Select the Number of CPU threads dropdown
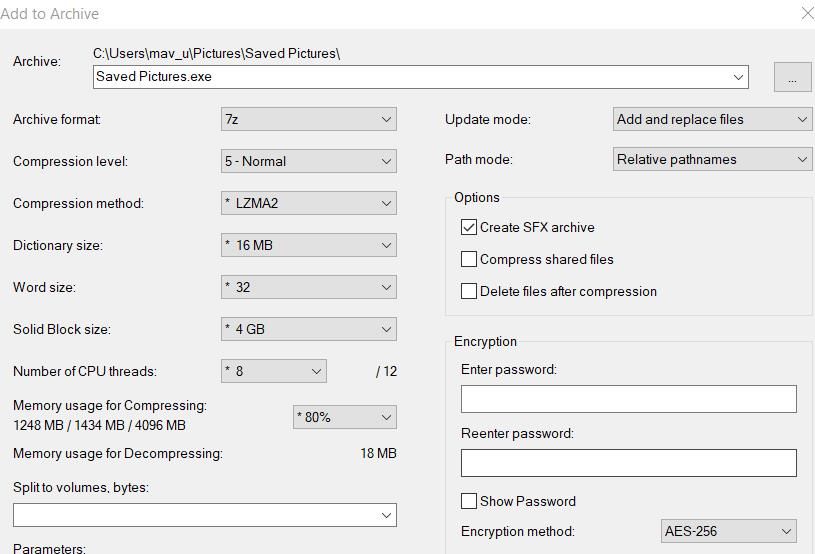 point(274,371)
